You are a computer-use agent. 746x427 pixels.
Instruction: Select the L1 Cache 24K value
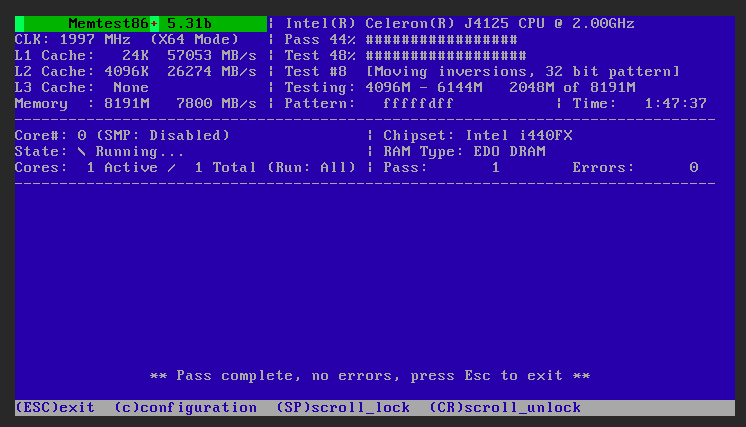[x=136, y=56]
